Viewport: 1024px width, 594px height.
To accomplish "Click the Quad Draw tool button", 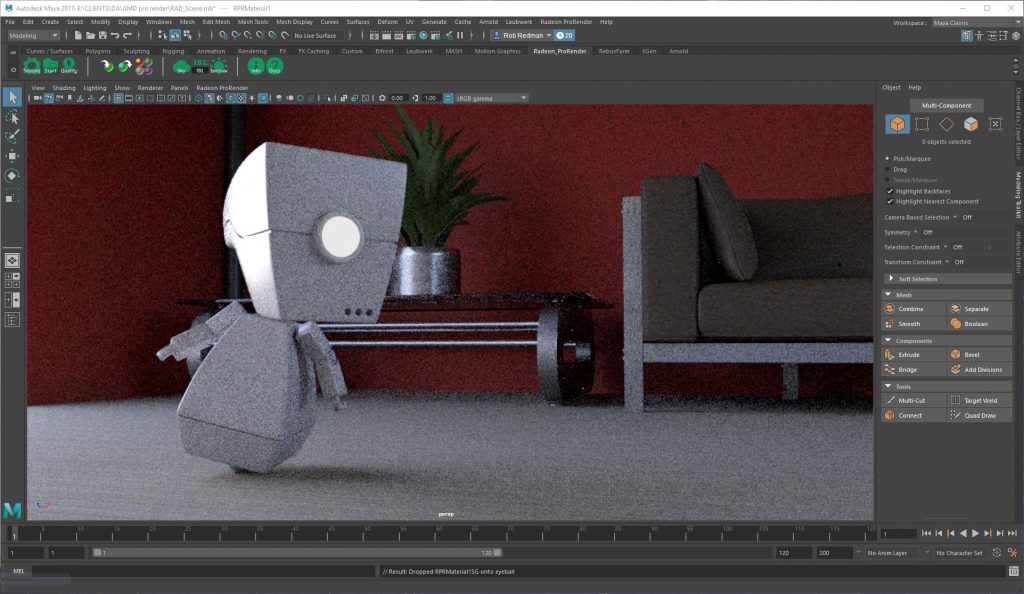I will [978, 415].
